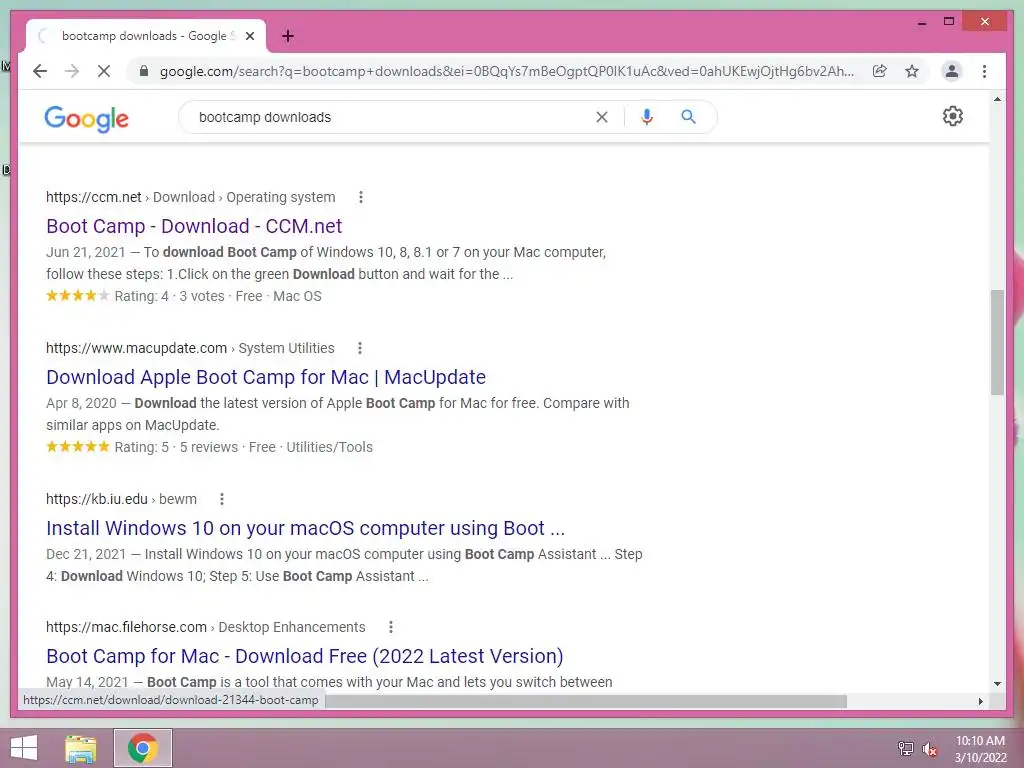Click the https://ccm.net breadcrumb

[93, 197]
